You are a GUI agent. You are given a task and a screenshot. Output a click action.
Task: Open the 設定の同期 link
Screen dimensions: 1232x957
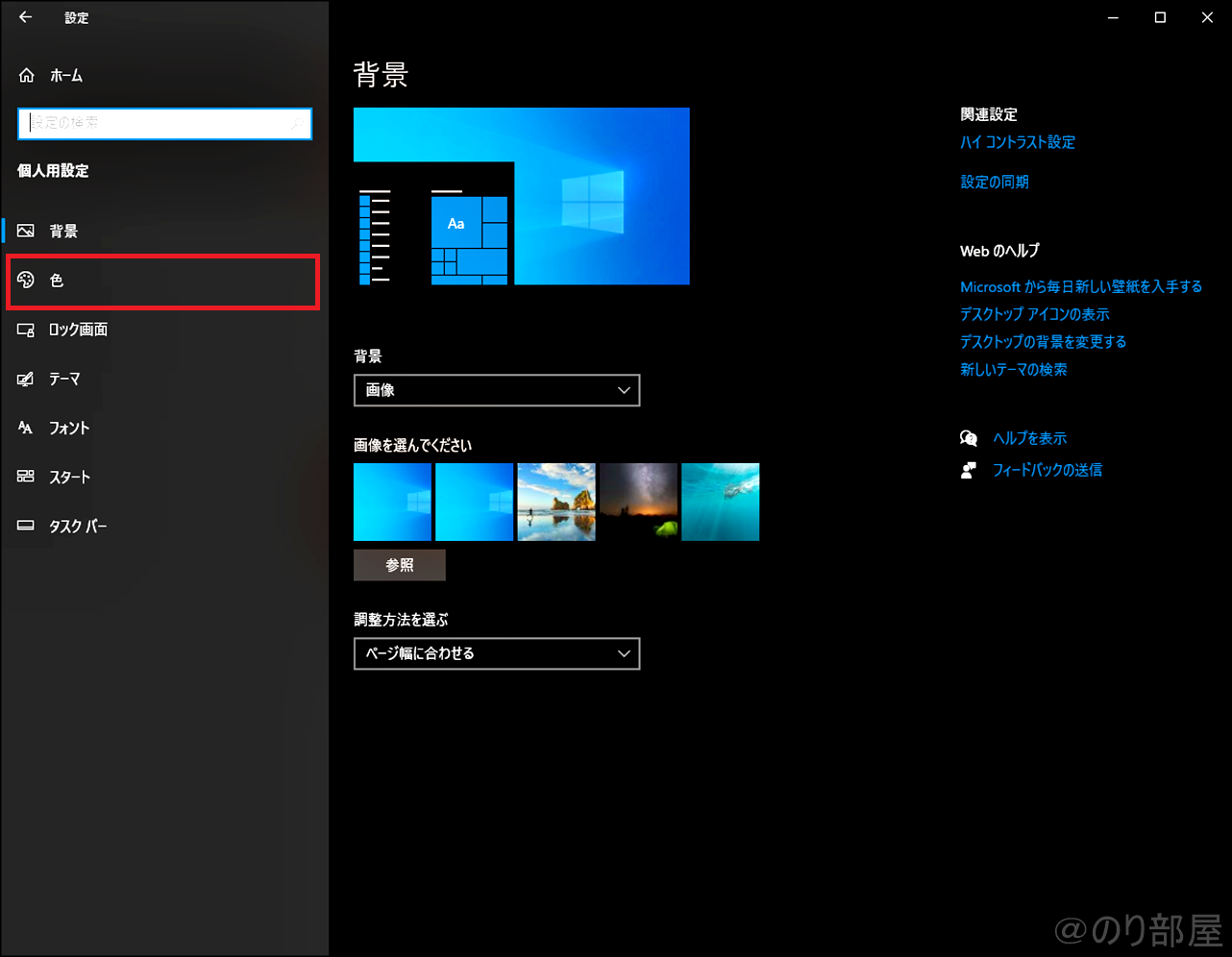click(x=994, y=182)
